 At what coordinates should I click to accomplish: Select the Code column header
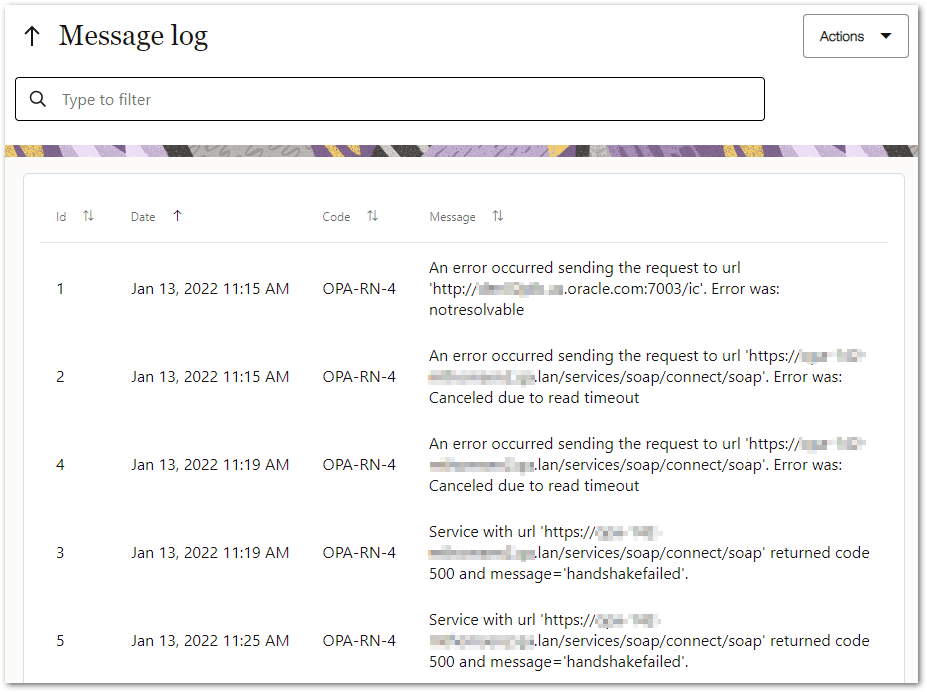tap(336, 216)
